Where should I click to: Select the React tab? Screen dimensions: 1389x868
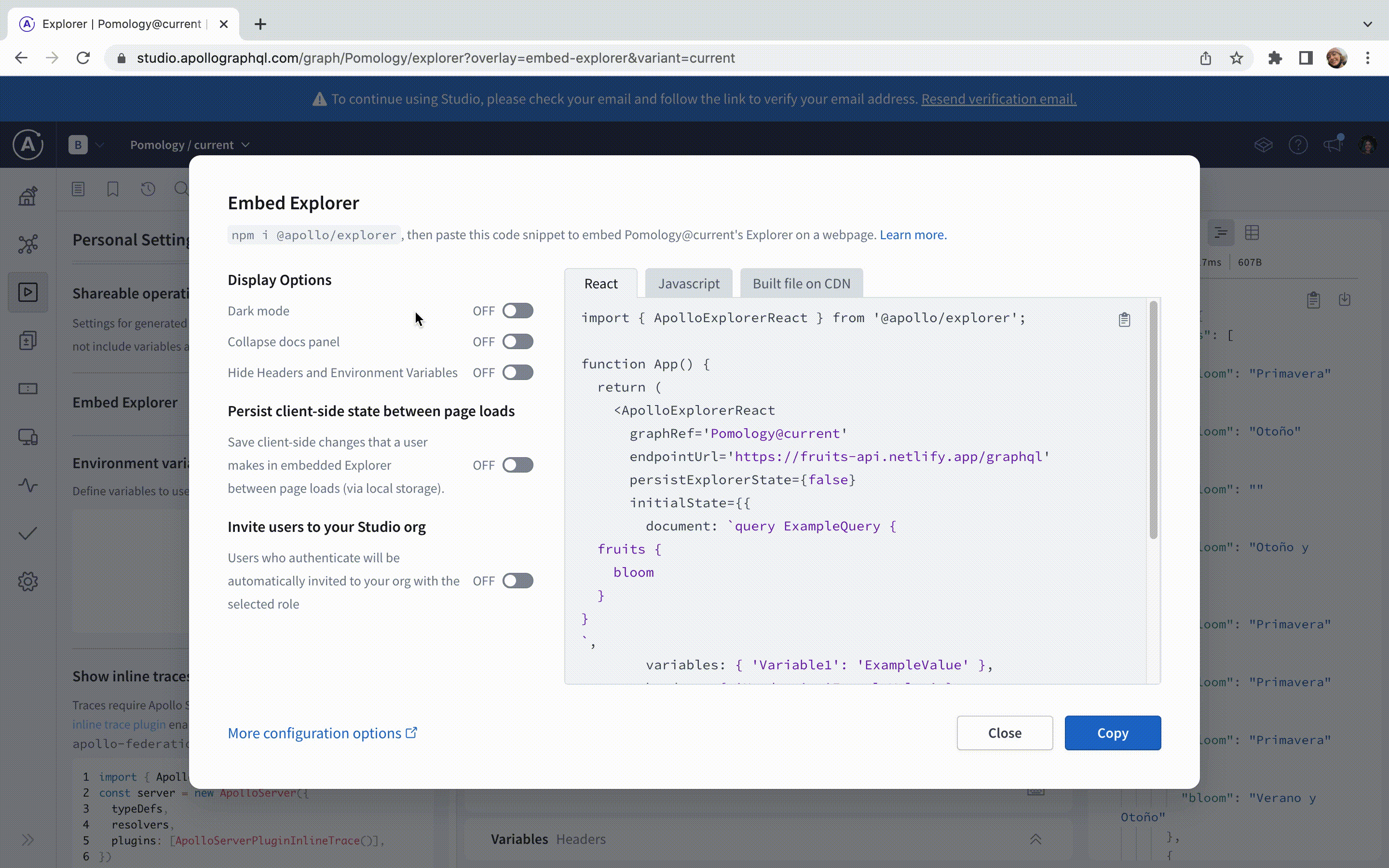pyautogui.click(x=600, y=284)
